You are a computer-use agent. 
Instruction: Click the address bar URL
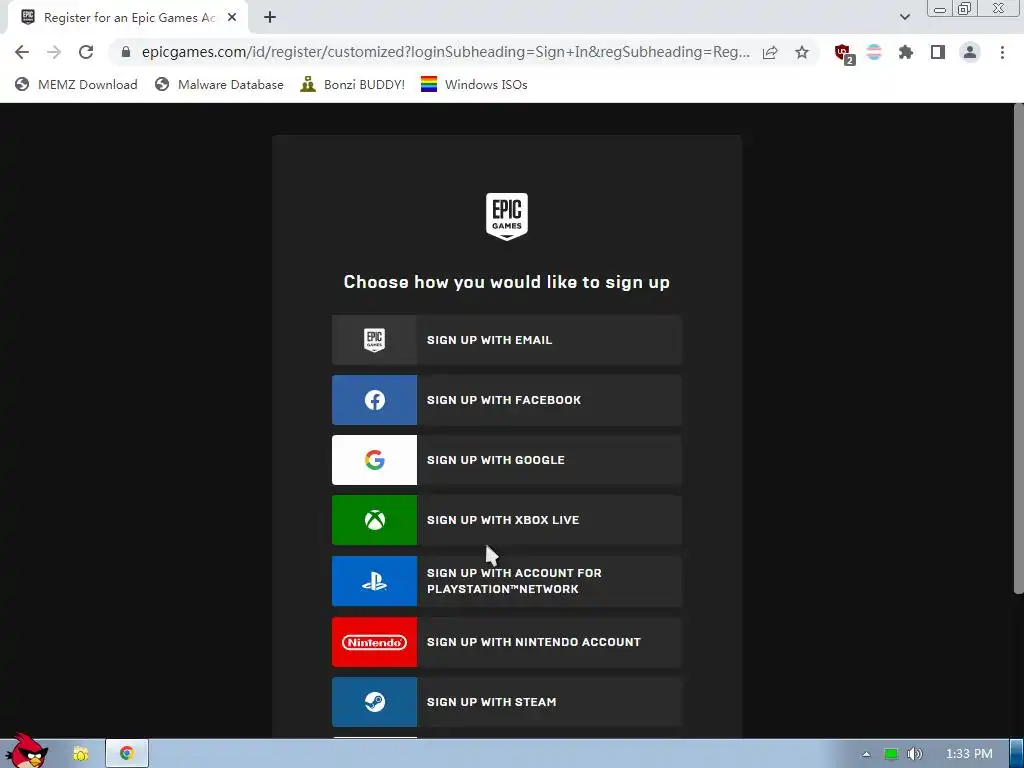(x=445, y=52)
